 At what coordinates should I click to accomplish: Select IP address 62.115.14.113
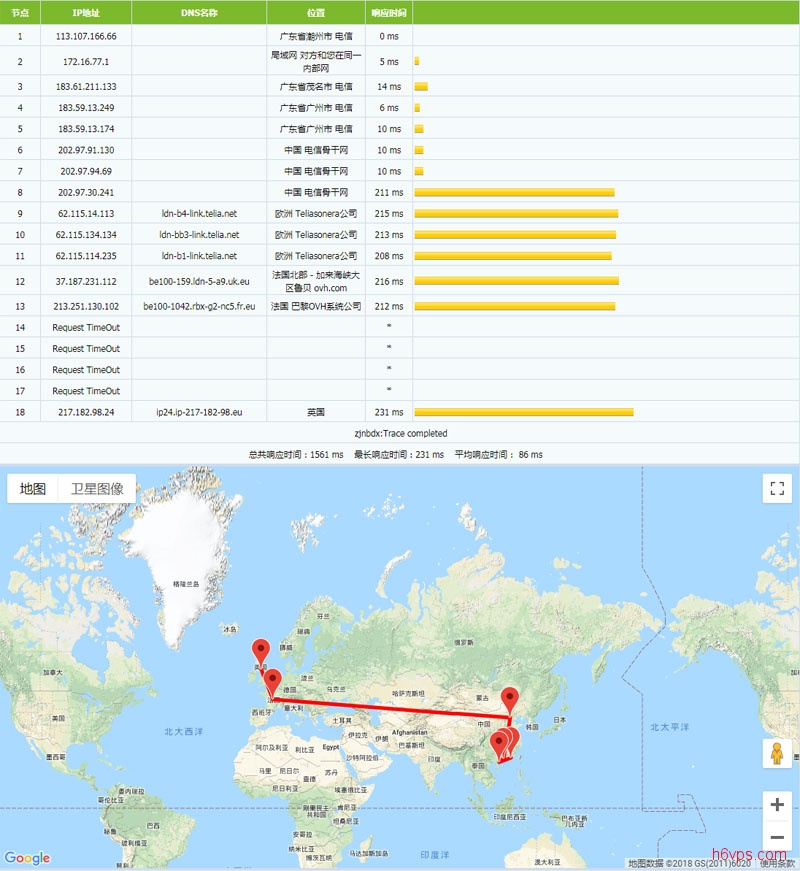tap(86, 213)
